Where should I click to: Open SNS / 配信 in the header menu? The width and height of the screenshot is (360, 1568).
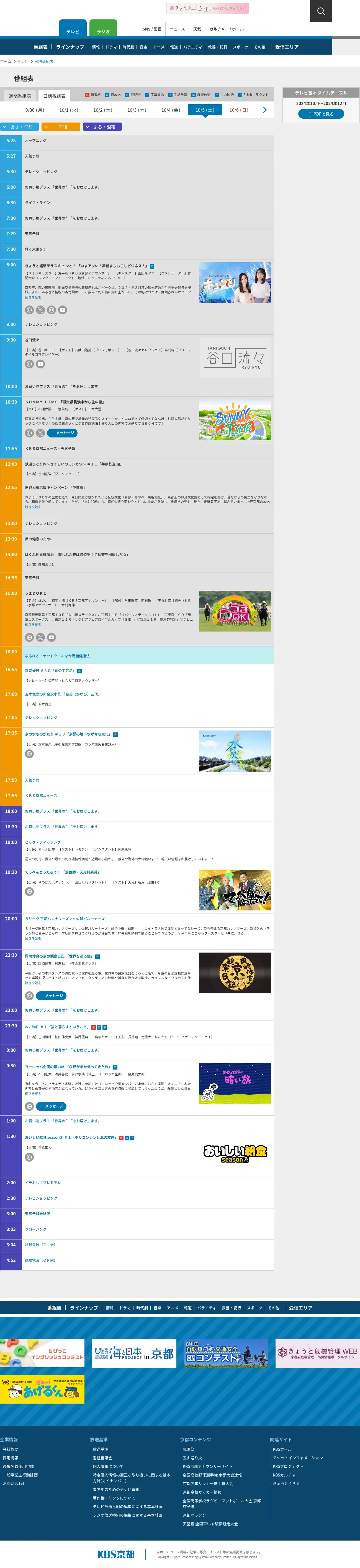click(x=152, y=29)
